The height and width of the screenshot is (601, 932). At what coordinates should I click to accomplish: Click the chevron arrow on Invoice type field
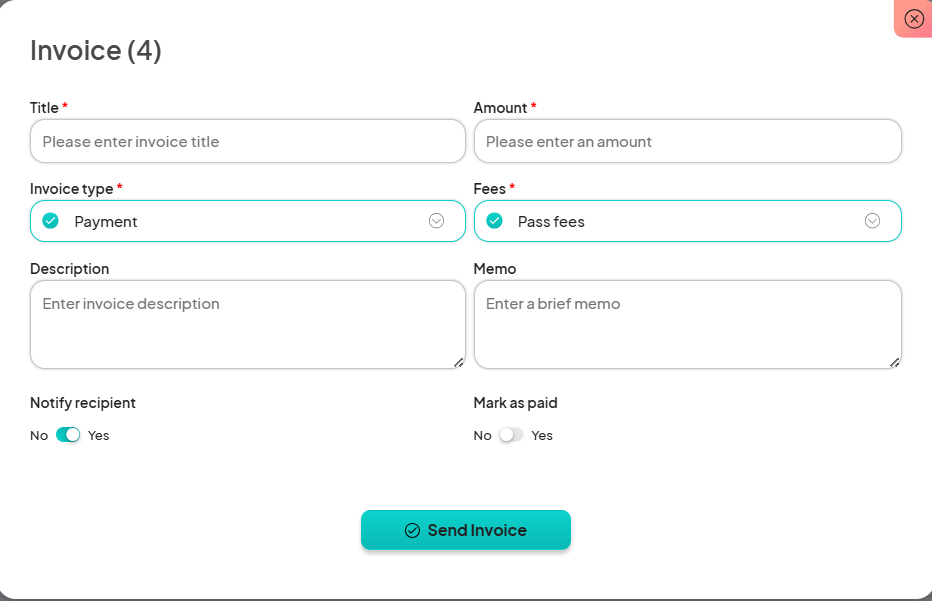[x=436, y=220]
